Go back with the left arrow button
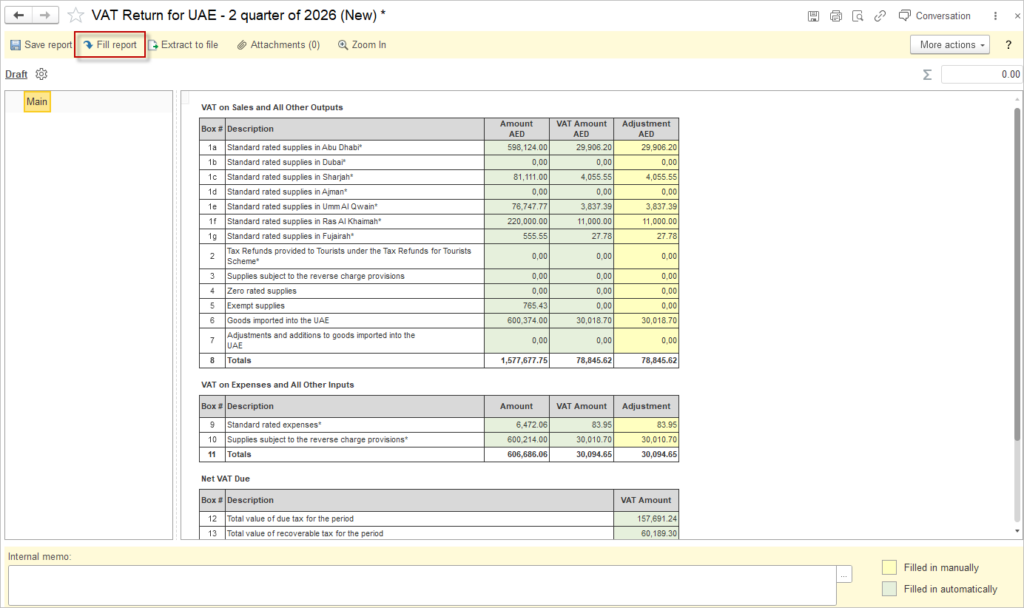Screen dimensions: 1024x608 point(18,15)
